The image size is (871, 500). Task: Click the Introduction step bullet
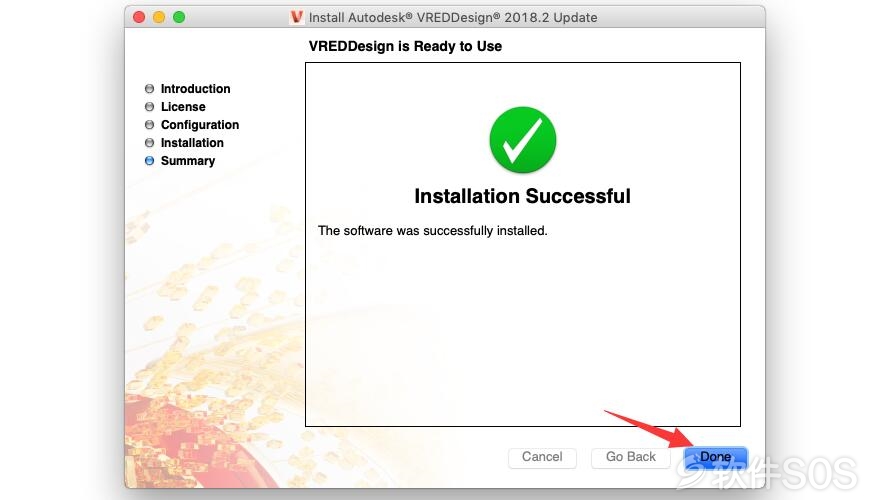(149, 88)
